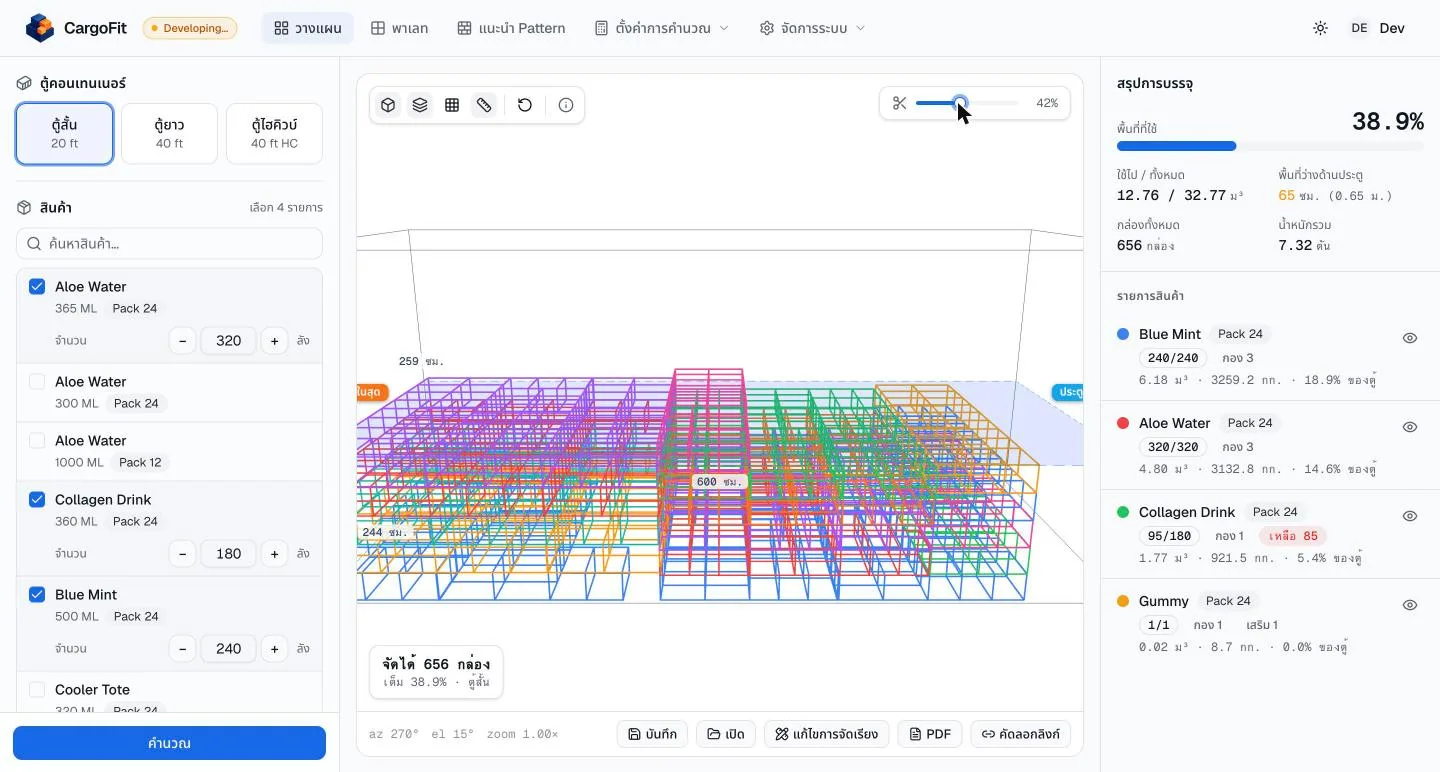Select the ตู้สั้น 20 ft container
This screenshot has height=772, width=1440.
65,134
